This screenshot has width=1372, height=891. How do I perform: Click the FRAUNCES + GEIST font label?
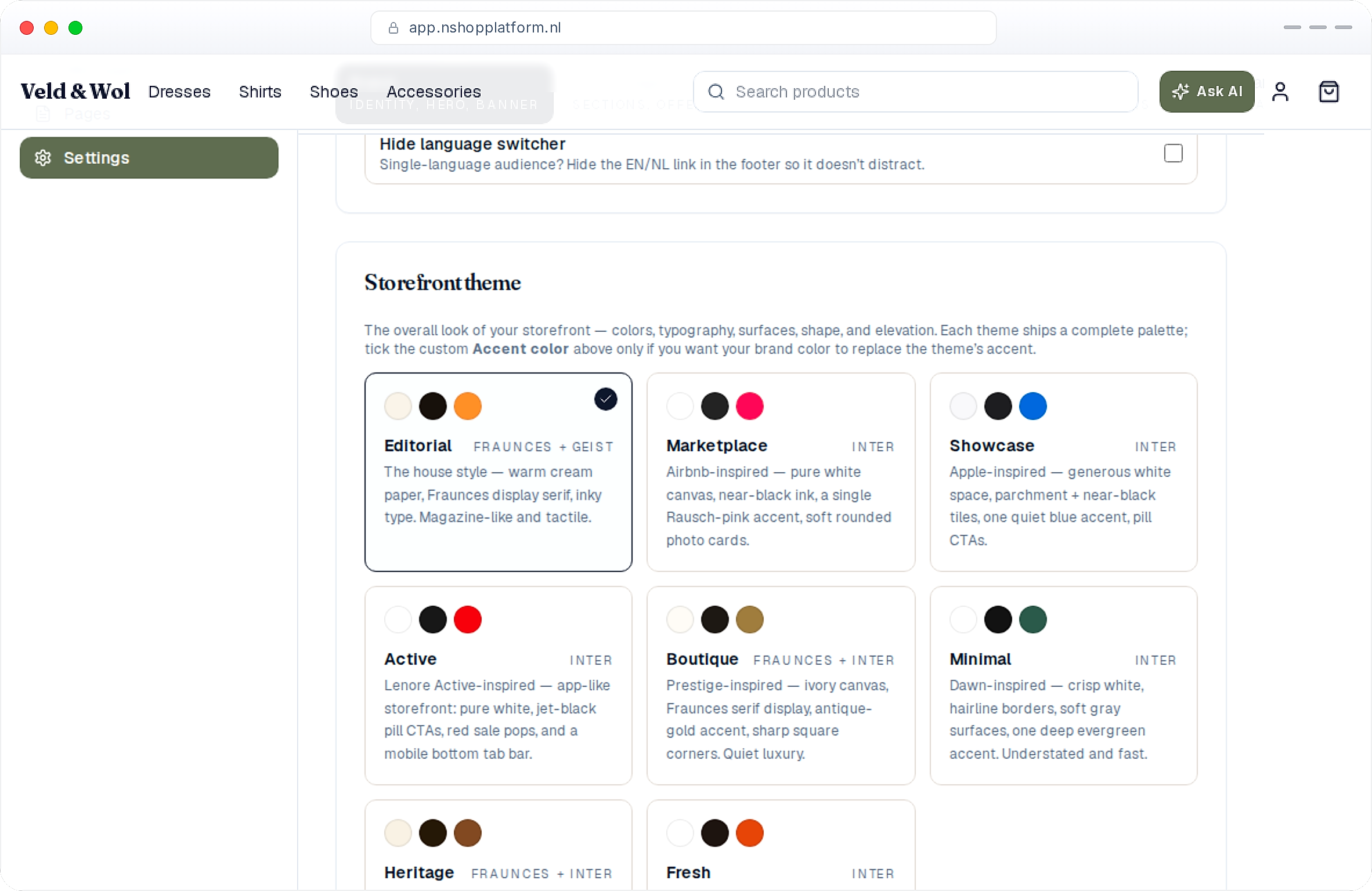click(x=543, y=447)
